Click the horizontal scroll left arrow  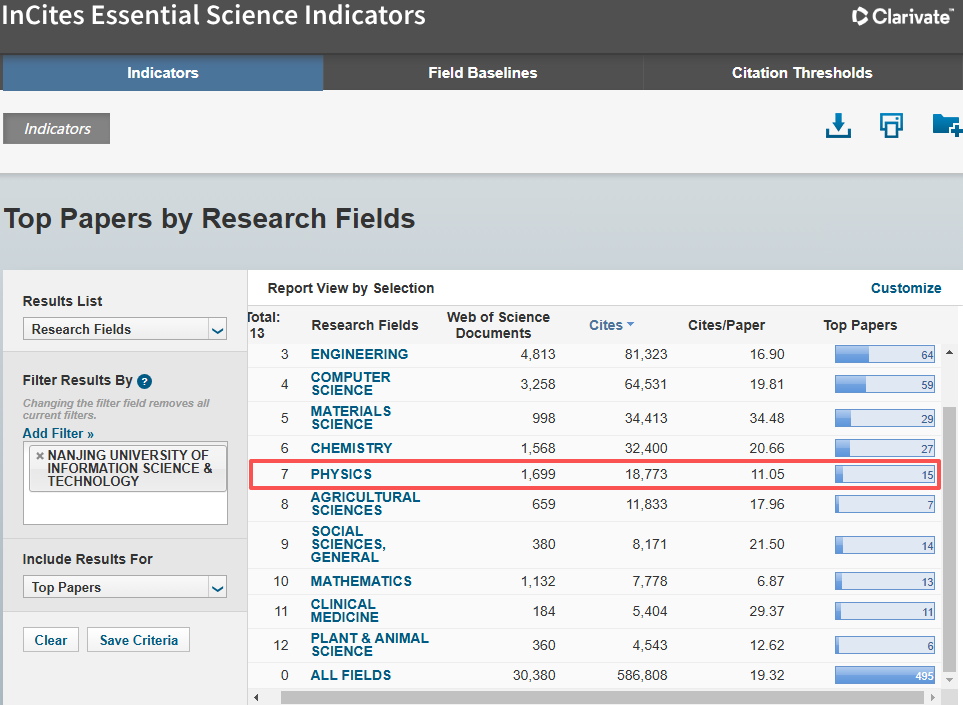[256, 698]
